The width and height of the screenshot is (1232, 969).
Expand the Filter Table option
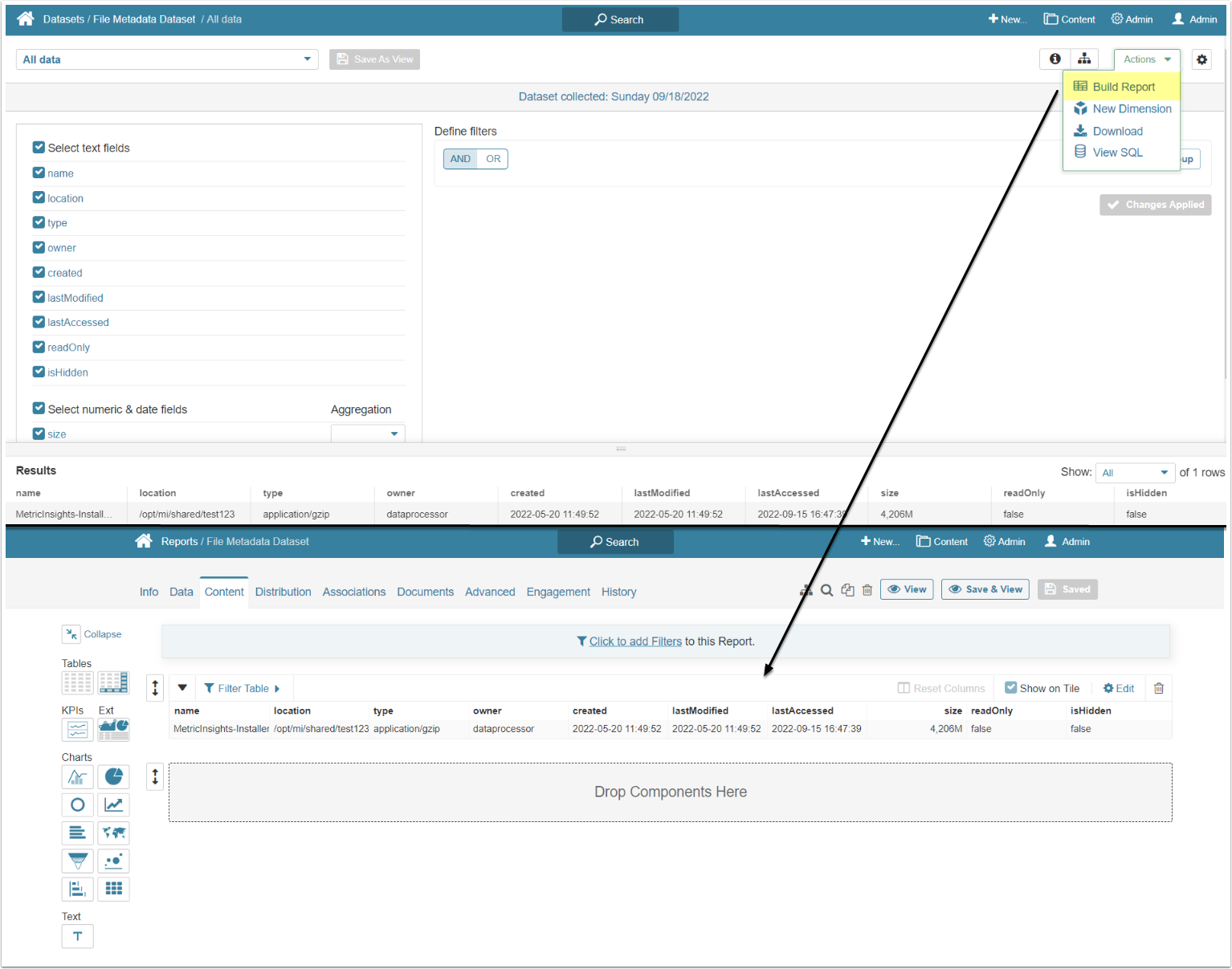(x=243, y=688)
